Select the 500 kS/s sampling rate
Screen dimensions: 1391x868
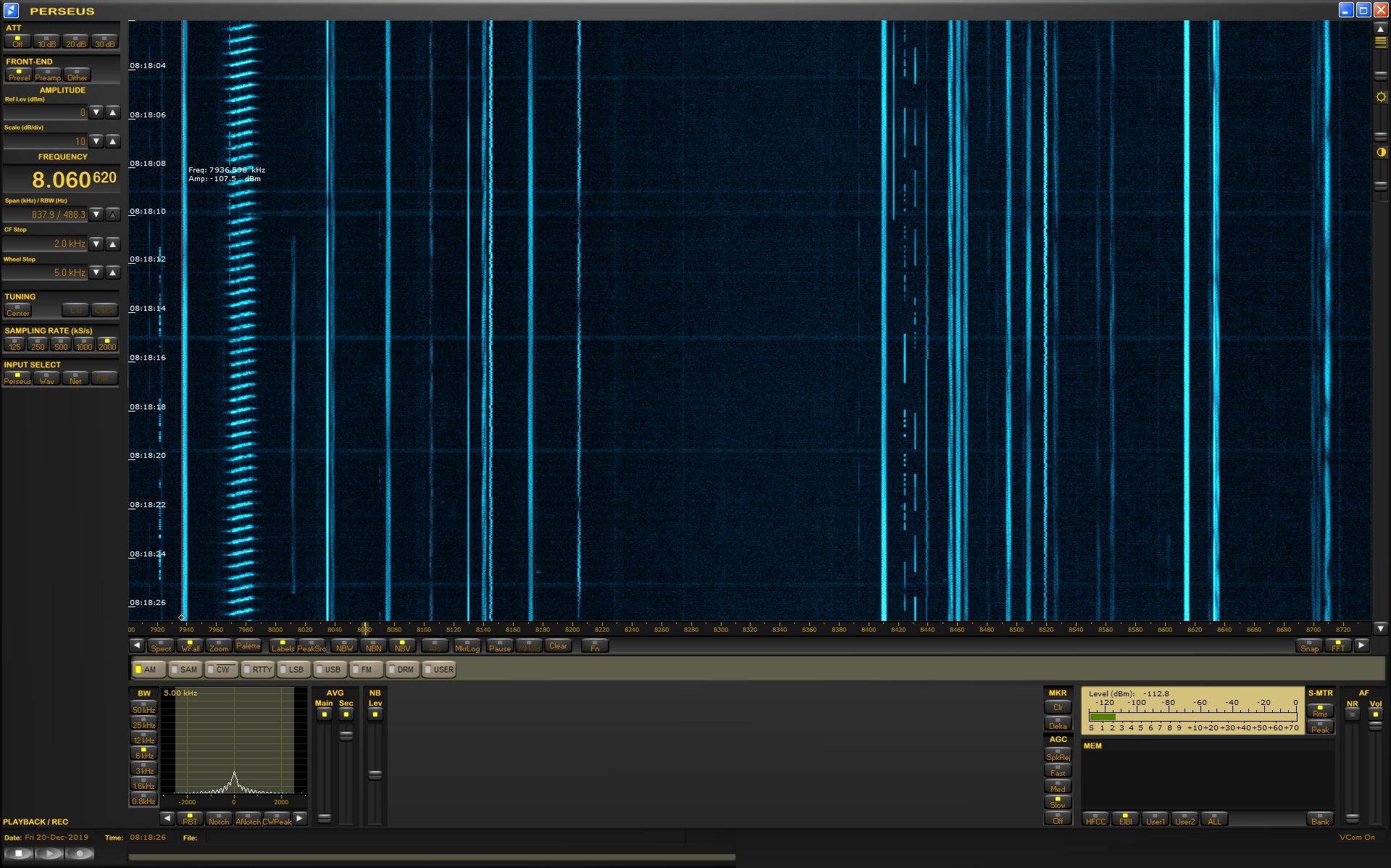point(61,344)
